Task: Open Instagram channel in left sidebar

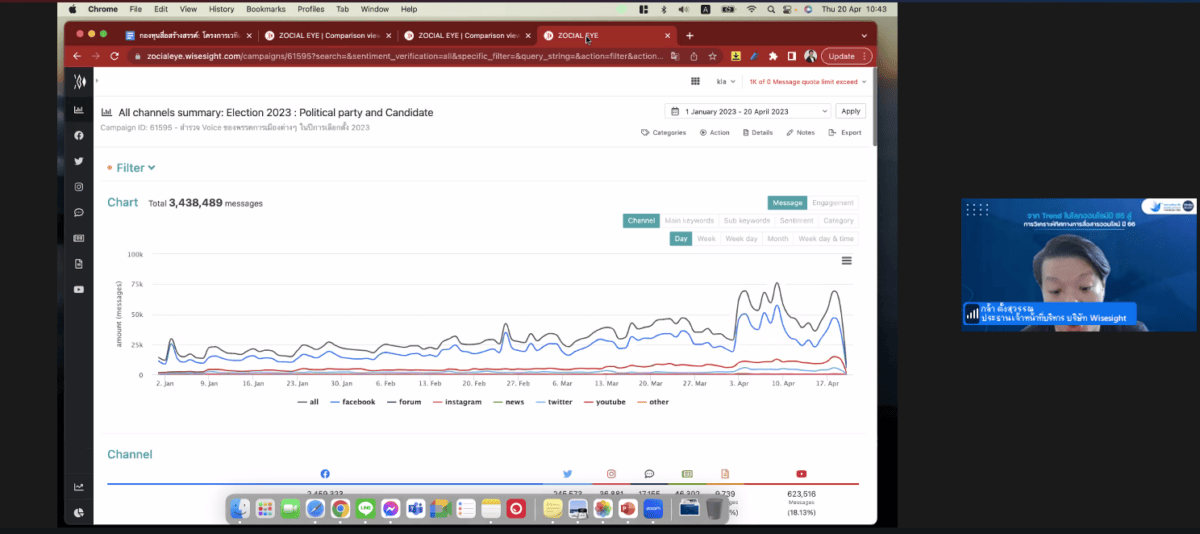Action: [79, 187]
